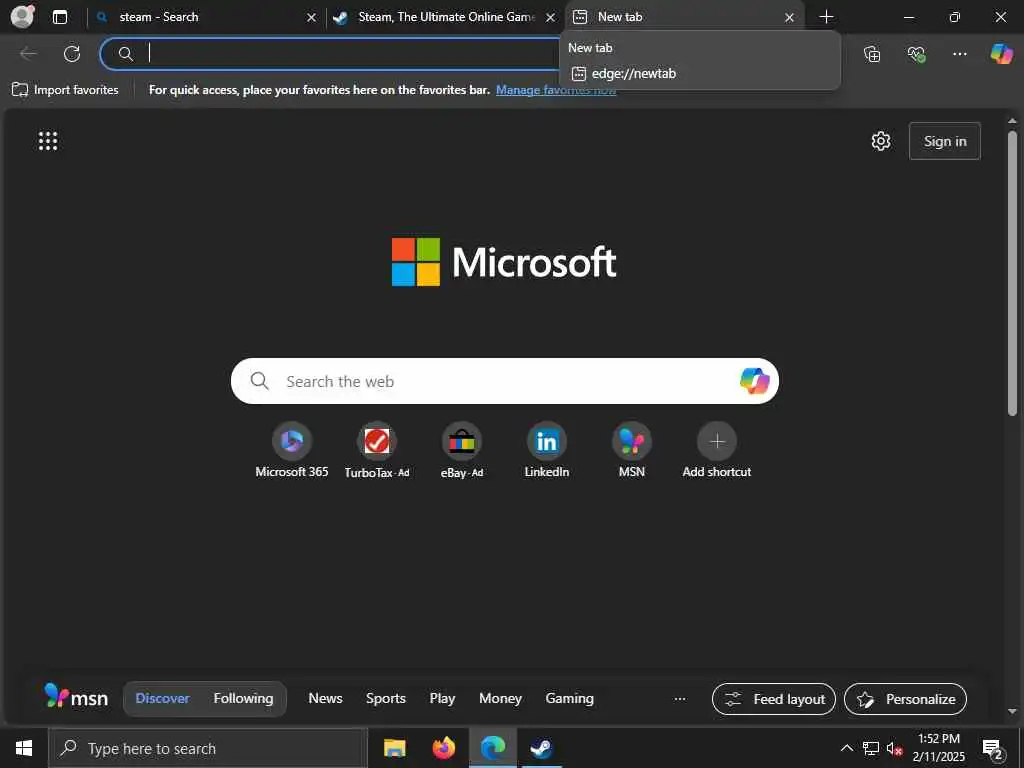Screen dimensions: 1024x768
Task: Click the Sign in button
Action: [944, 141]
